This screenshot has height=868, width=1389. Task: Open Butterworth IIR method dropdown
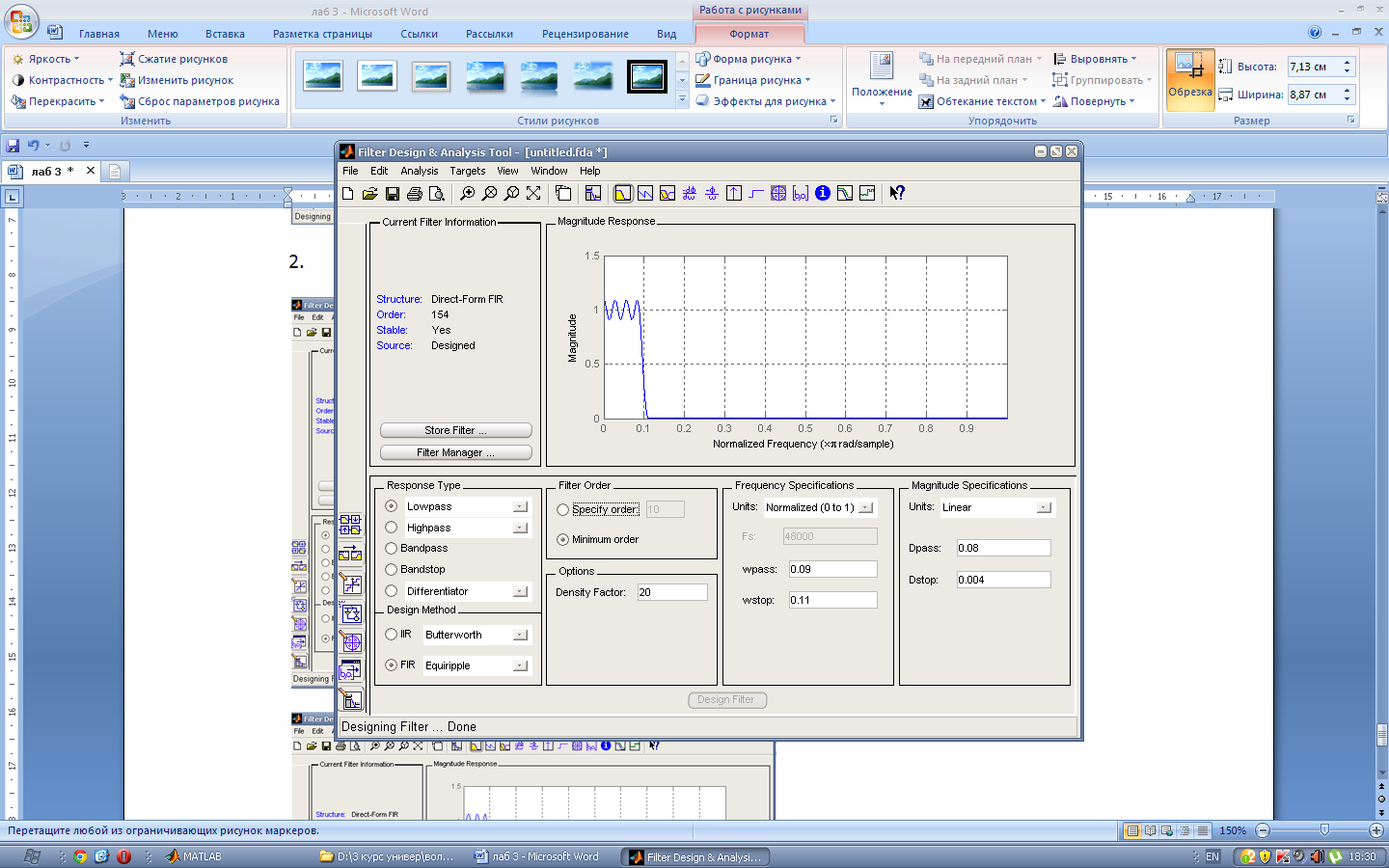(x=521, y=636)
